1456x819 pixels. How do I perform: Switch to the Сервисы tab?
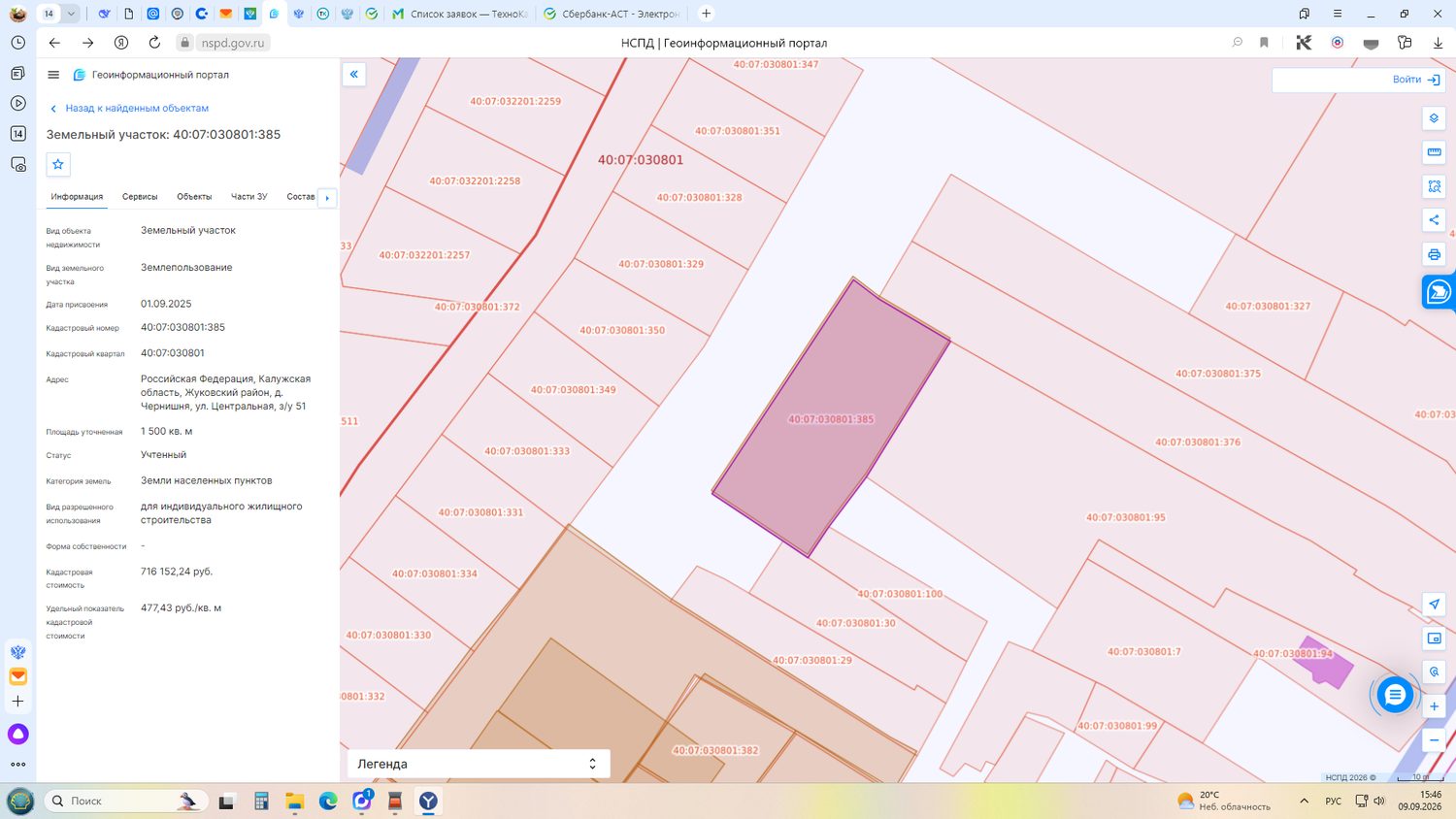pos(140,197)
